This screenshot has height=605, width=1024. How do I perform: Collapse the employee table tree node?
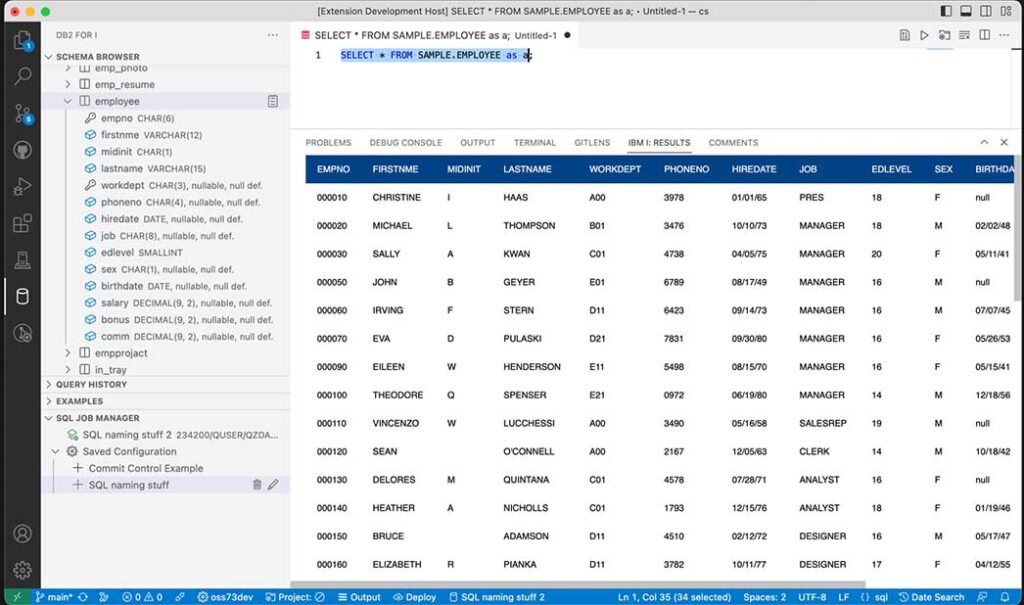pyautogui.click(x=67, y=100)
